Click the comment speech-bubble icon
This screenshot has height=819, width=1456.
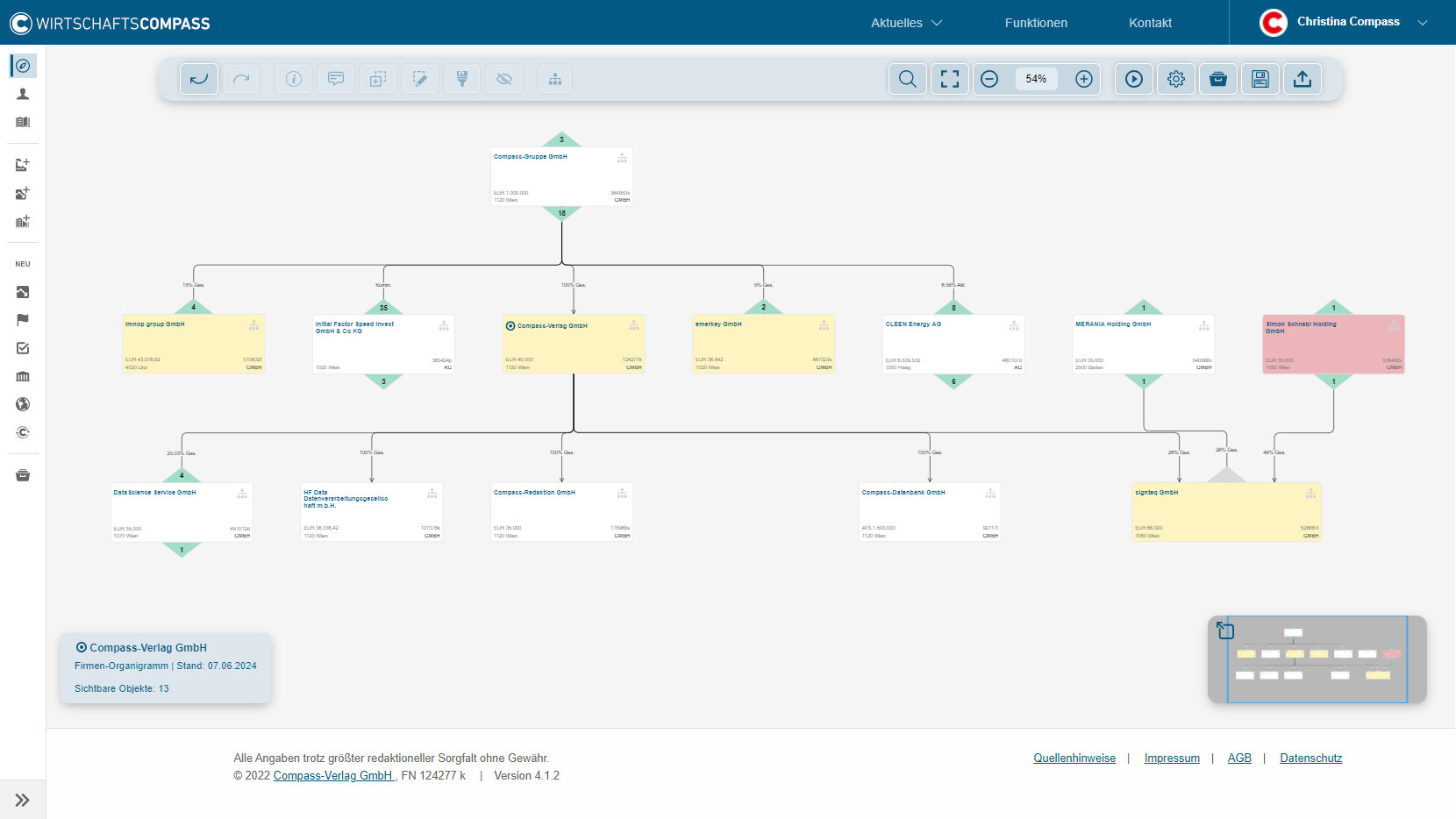point(336,79)
